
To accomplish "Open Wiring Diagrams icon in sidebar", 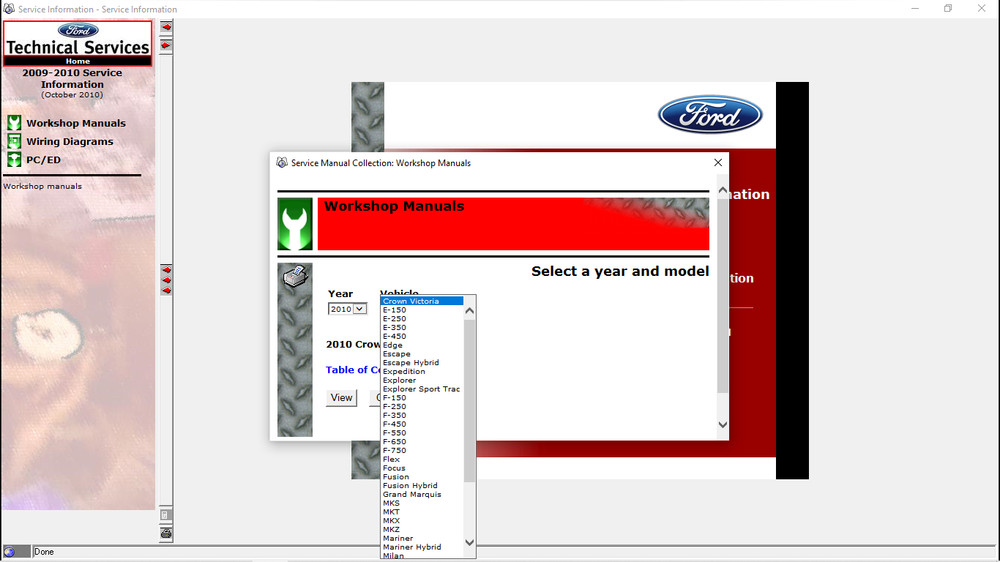I will pyautogui.click(x=14, y=141).
